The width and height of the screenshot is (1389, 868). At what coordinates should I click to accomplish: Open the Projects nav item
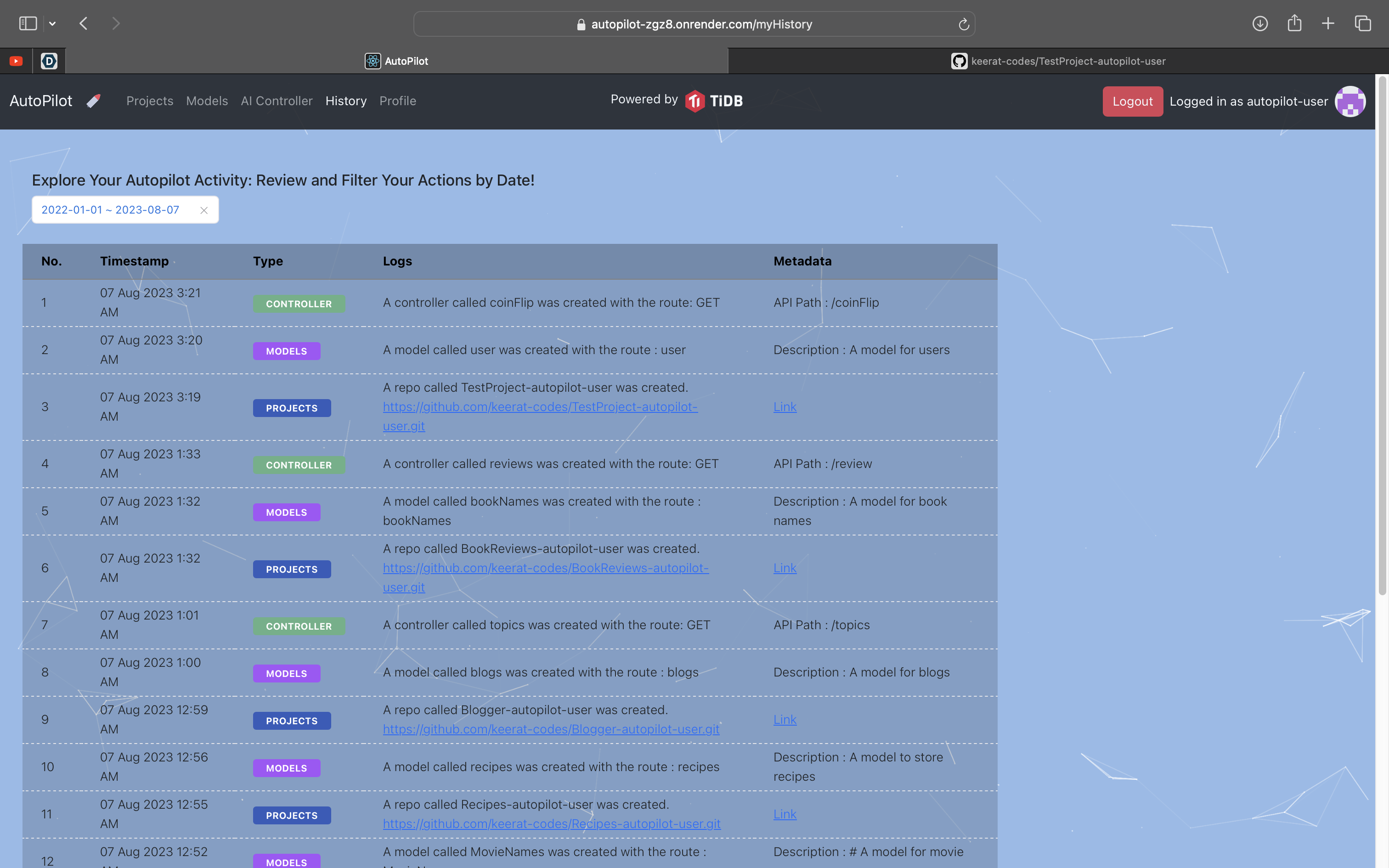(149, 101)
